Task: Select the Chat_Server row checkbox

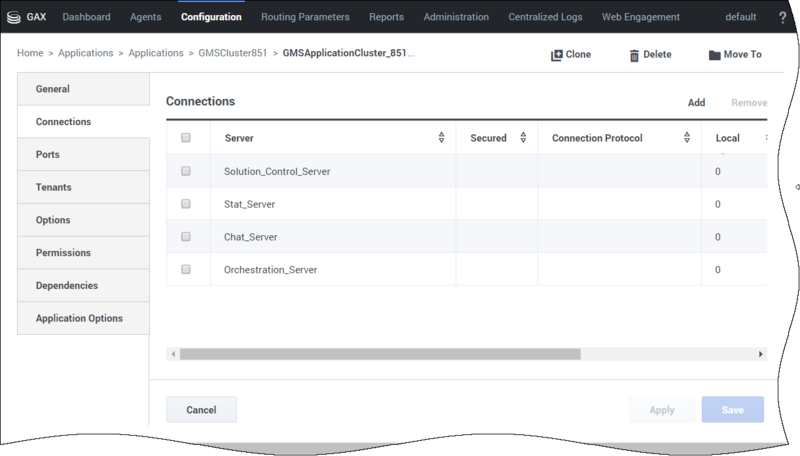Action: tap(186, 237)
